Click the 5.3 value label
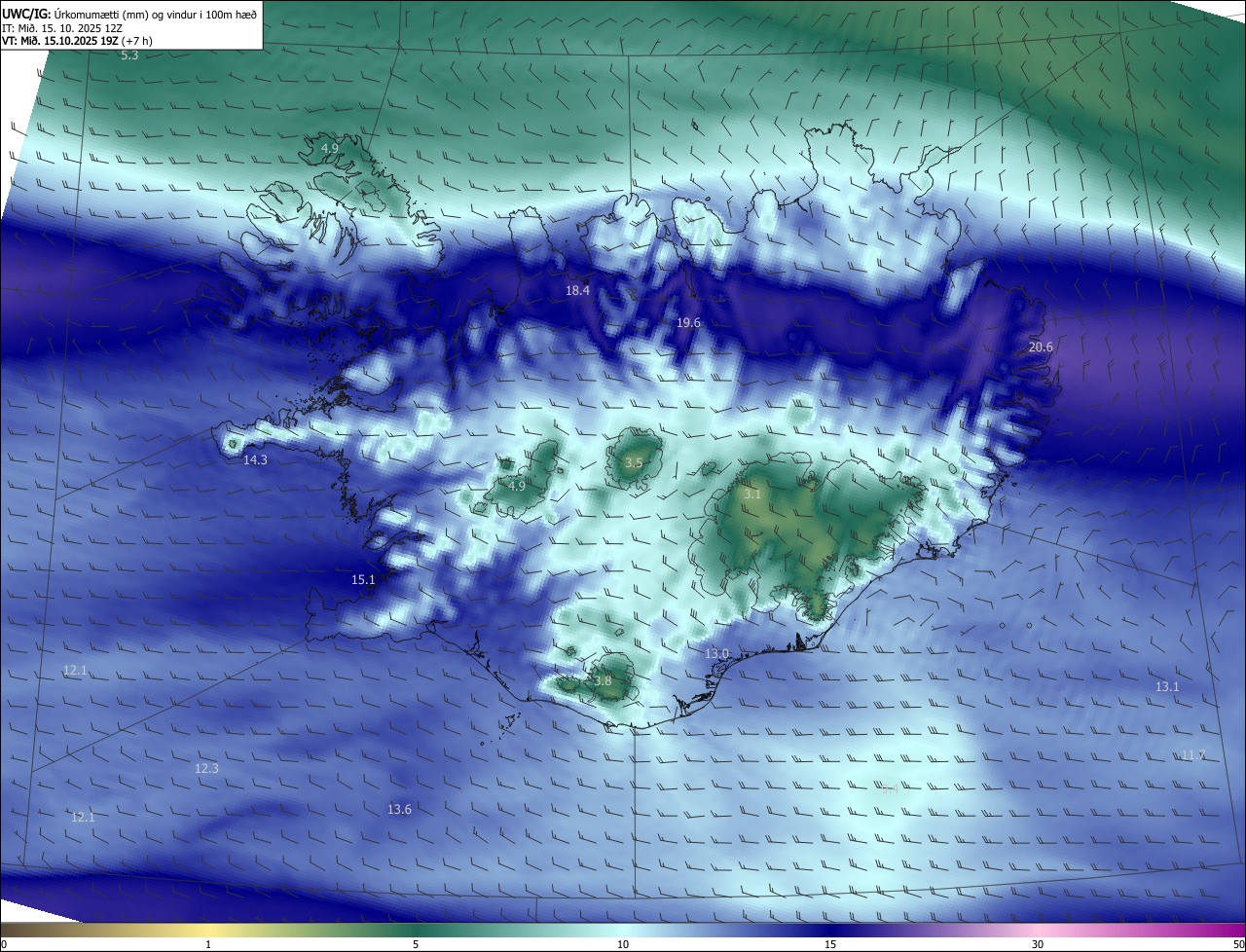1246x952 pixels. [x=129, y=55]
